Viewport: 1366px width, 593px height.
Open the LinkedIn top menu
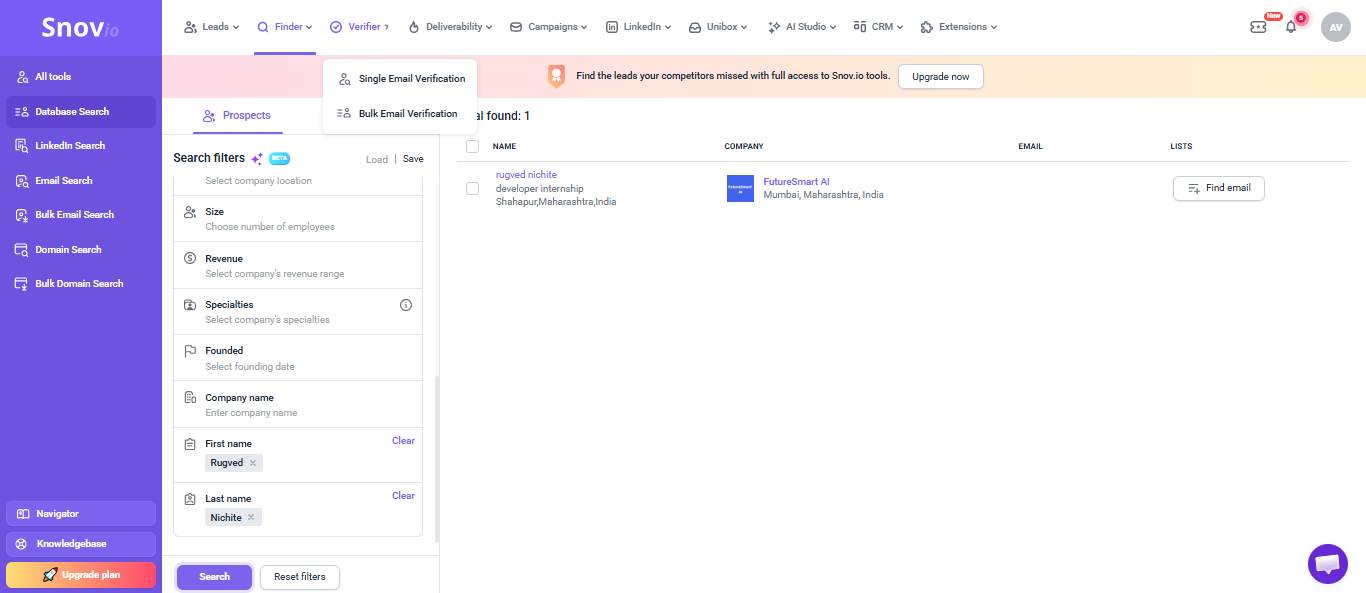[638, 27]
